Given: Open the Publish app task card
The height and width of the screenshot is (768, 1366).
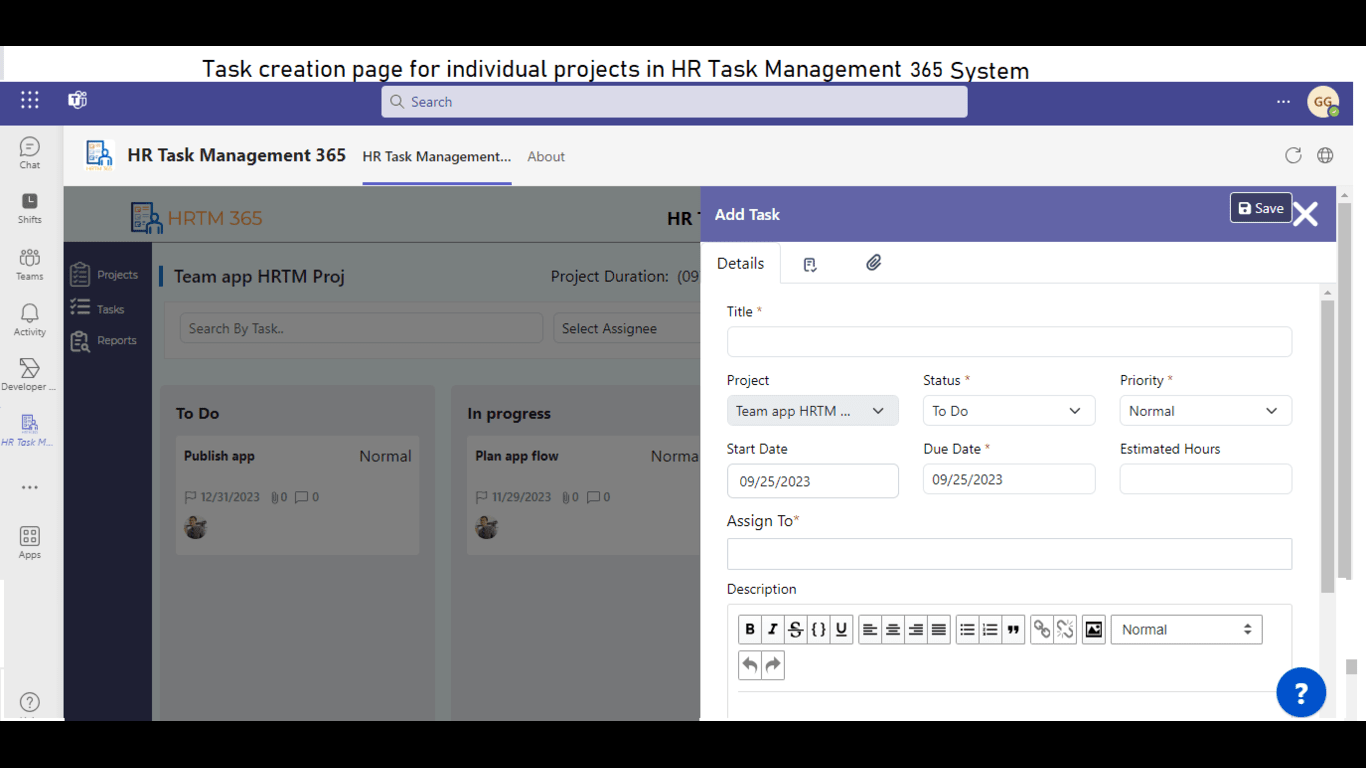Looking at the screenshot, I should tap(297, 495).
